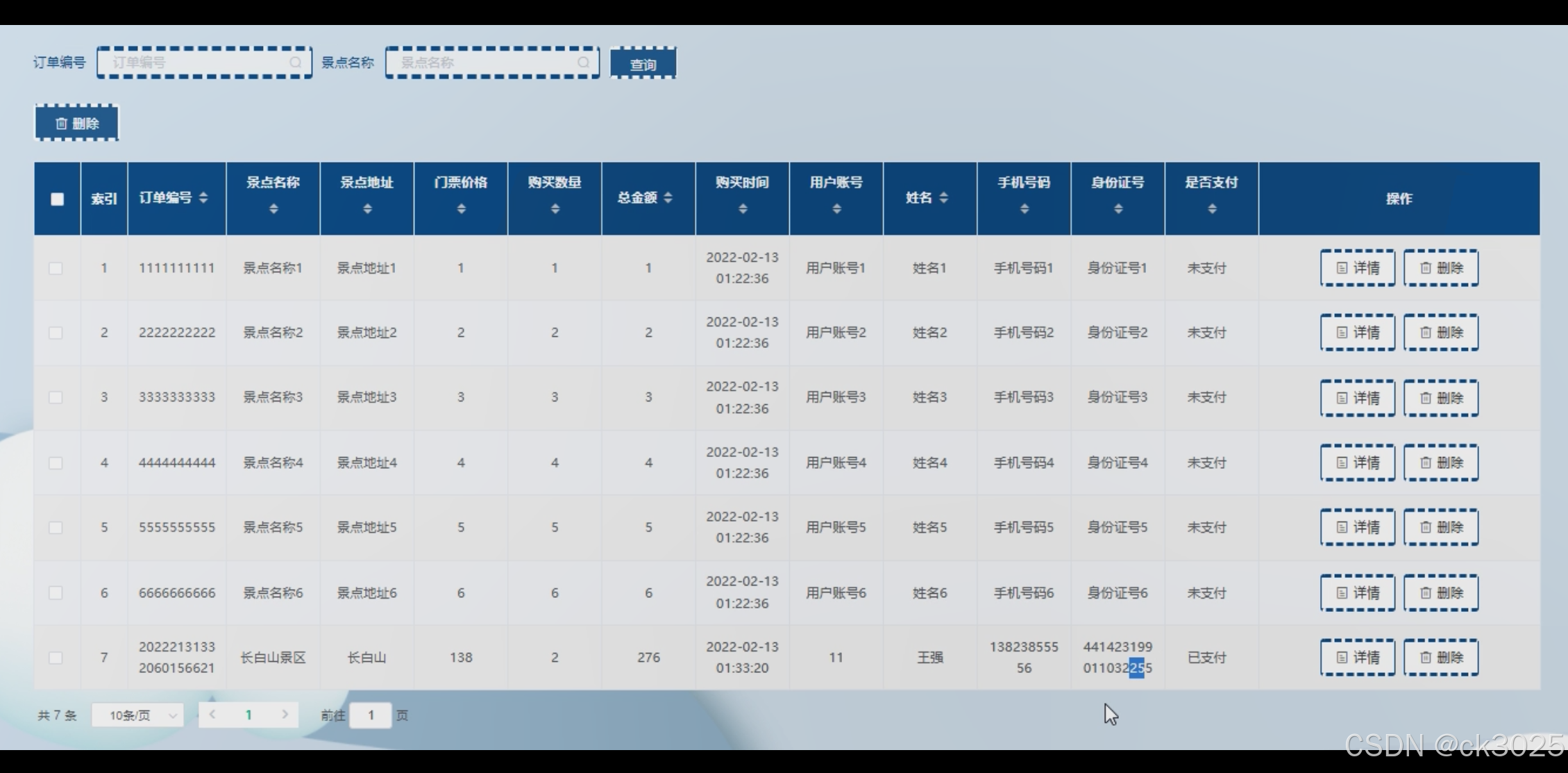Go to next page arrow
The height and width of the screenshot is (773, 1568).
pyautogui.click(x=285, y=715)
